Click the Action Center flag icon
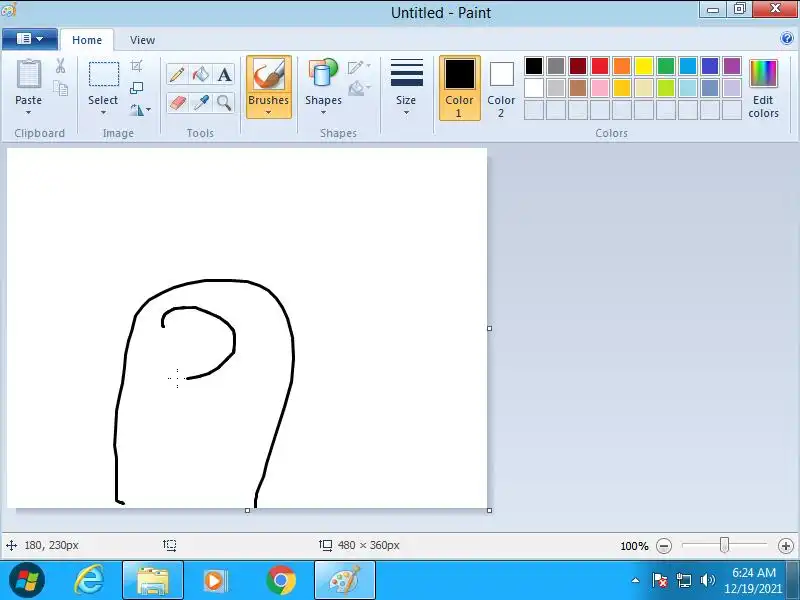 [x=660, y=580]
